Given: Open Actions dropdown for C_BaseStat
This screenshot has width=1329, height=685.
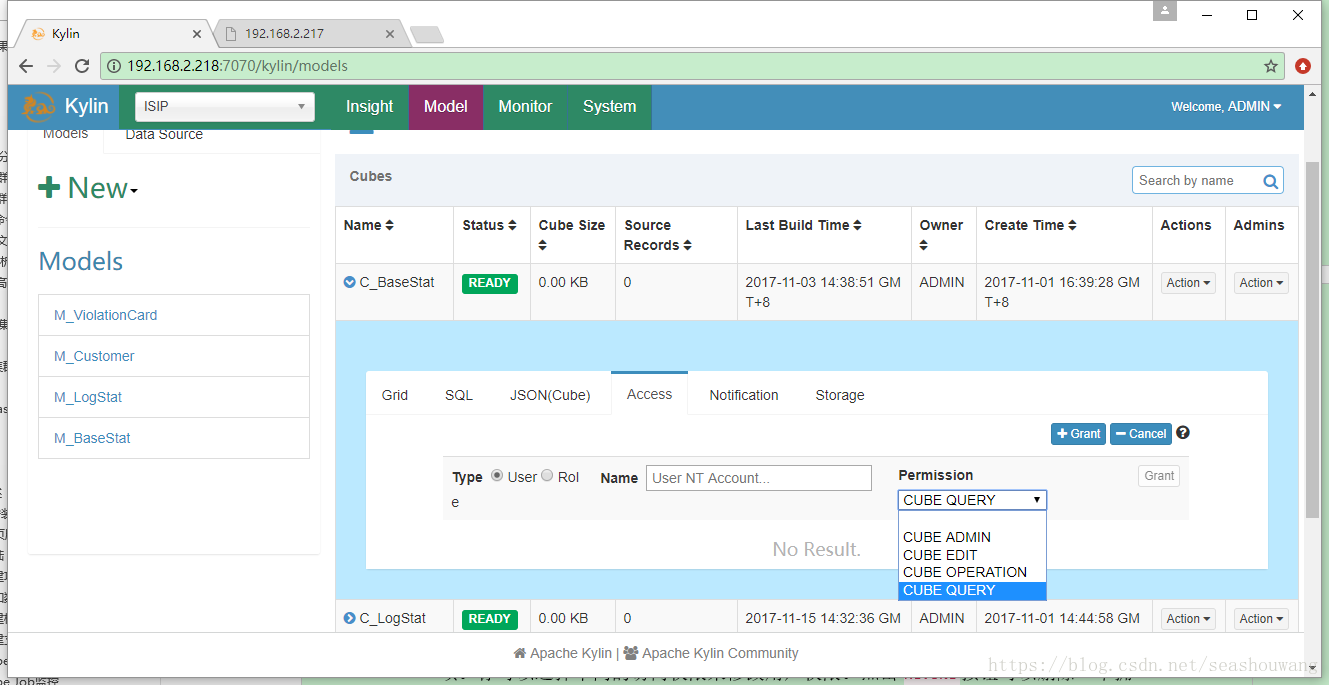Looking at the screenshot, I should (x=1188, y=283).
